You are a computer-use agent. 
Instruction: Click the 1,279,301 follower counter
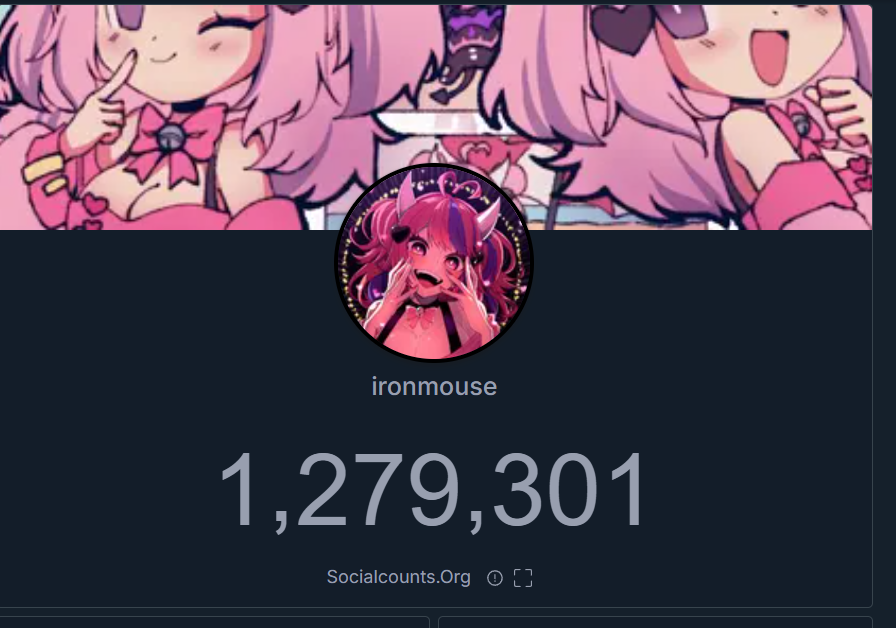pyautogui.click(x=434, y=490)
